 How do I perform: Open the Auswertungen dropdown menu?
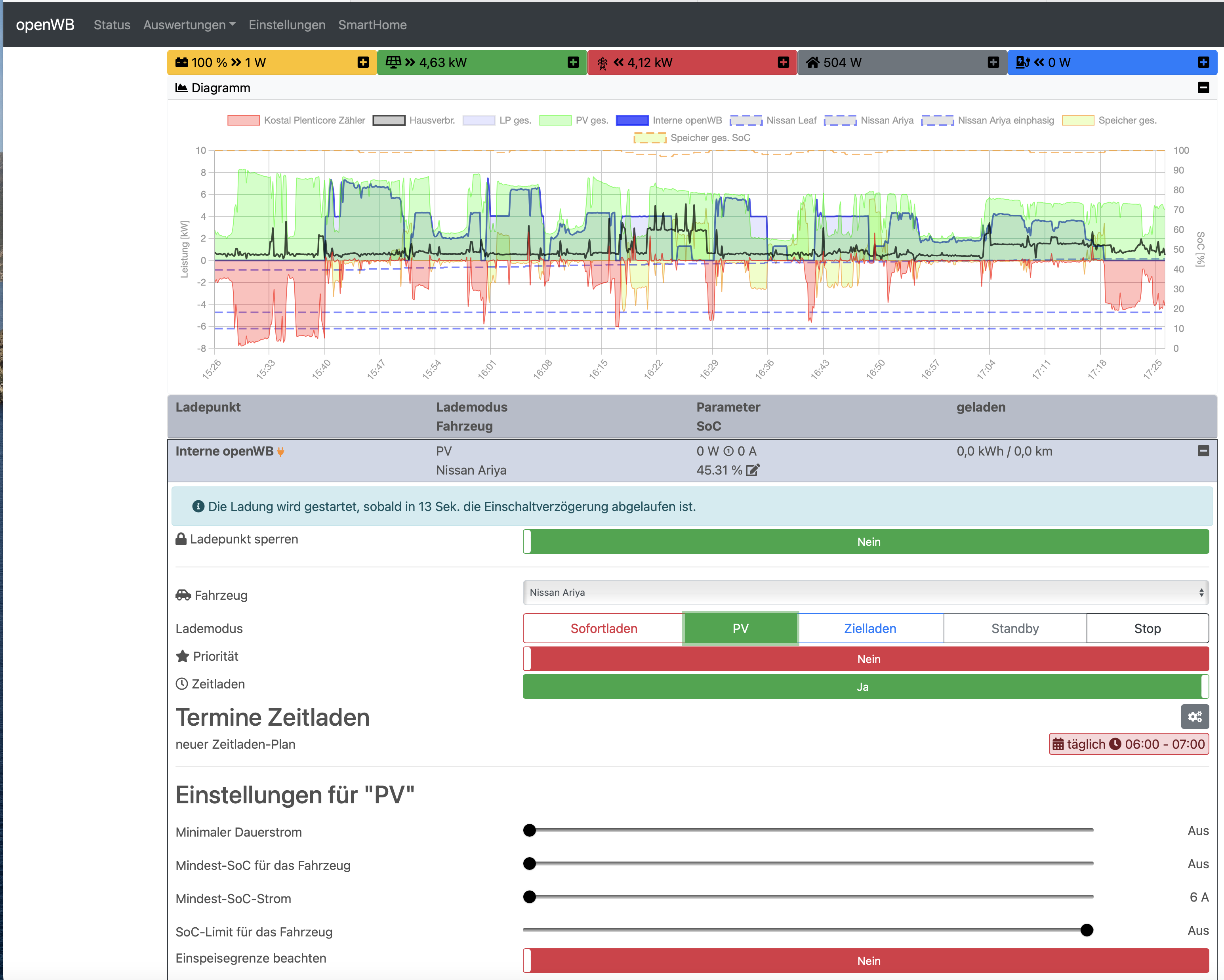click(x=189, y=25)
